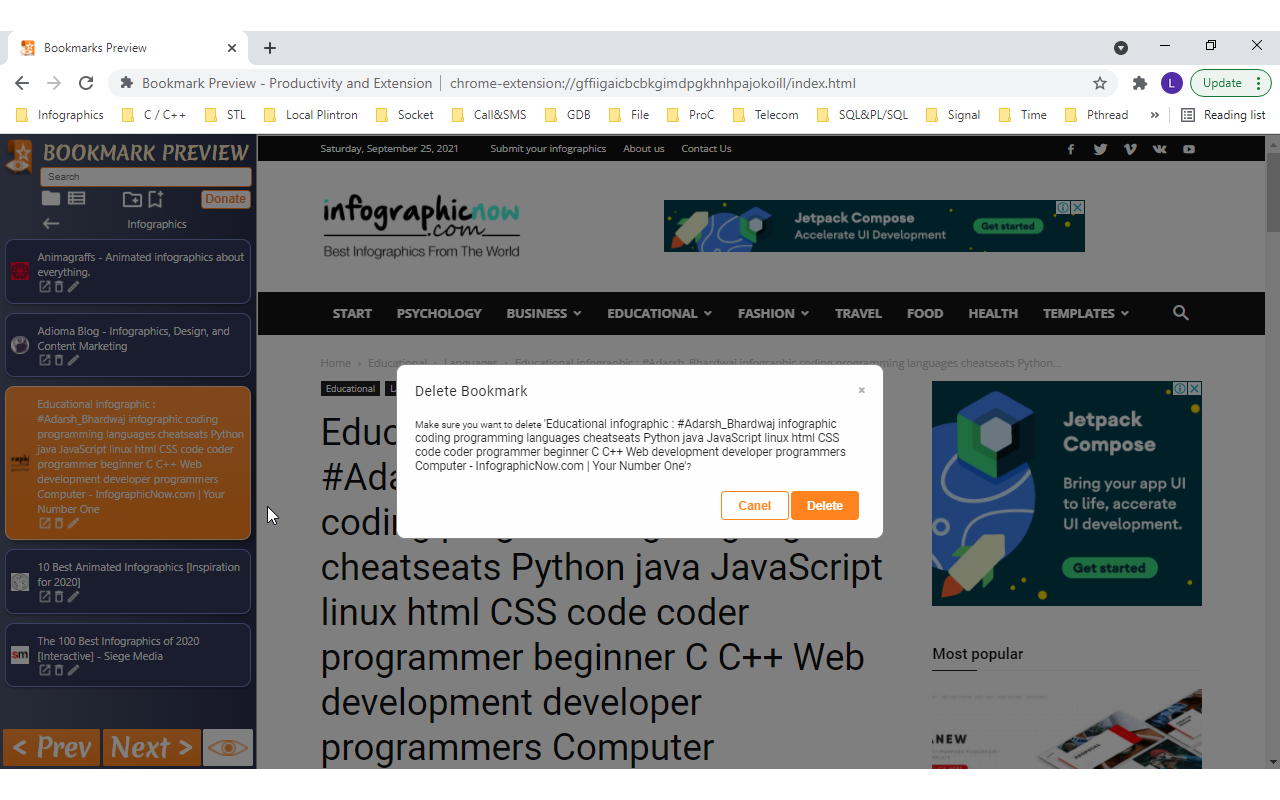Image resolution: width=1280 pixels, height=800 pixels.
Task: Type in the bookmark Search field
Action: (146, 177)
